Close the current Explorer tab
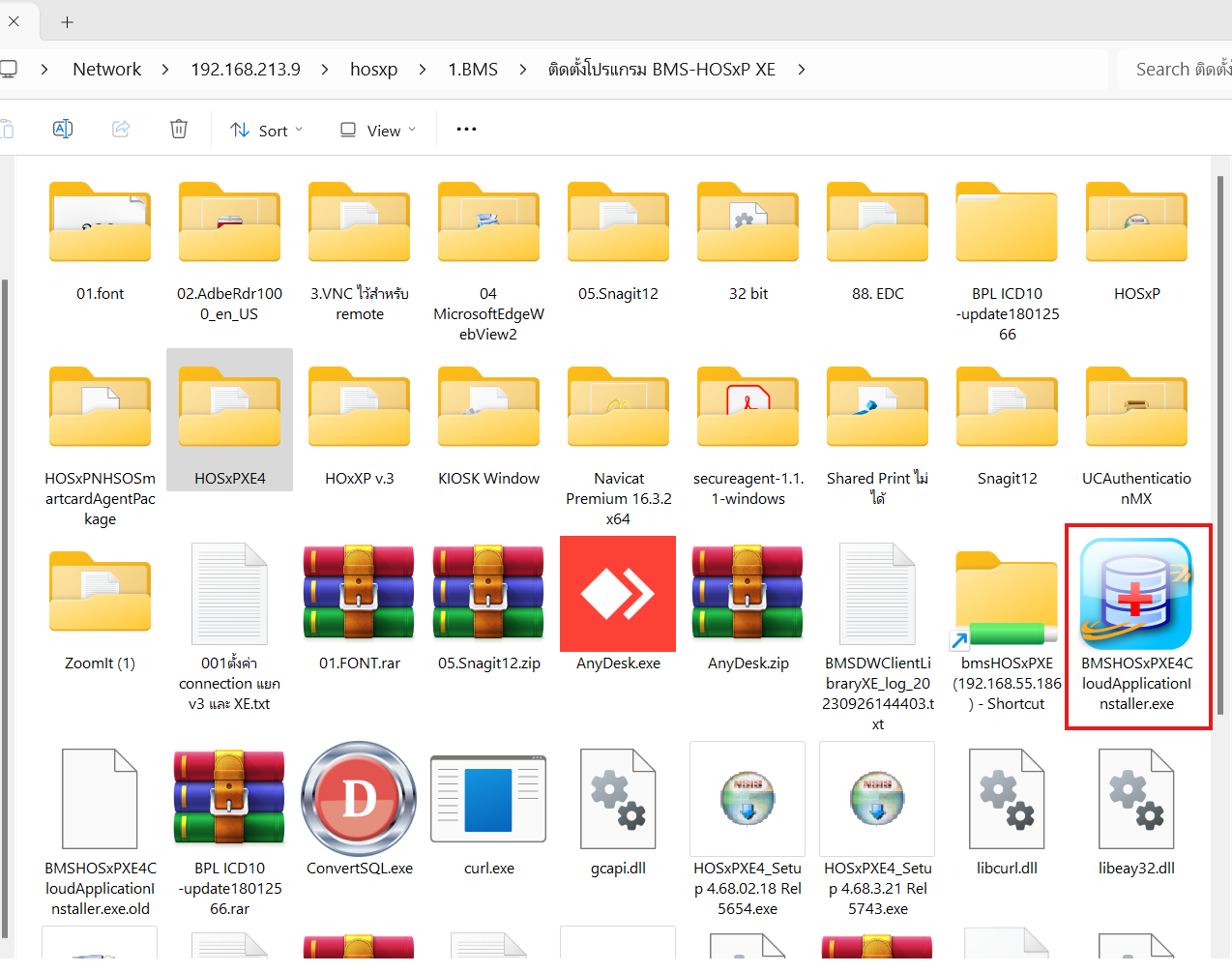 coord(14,21)
